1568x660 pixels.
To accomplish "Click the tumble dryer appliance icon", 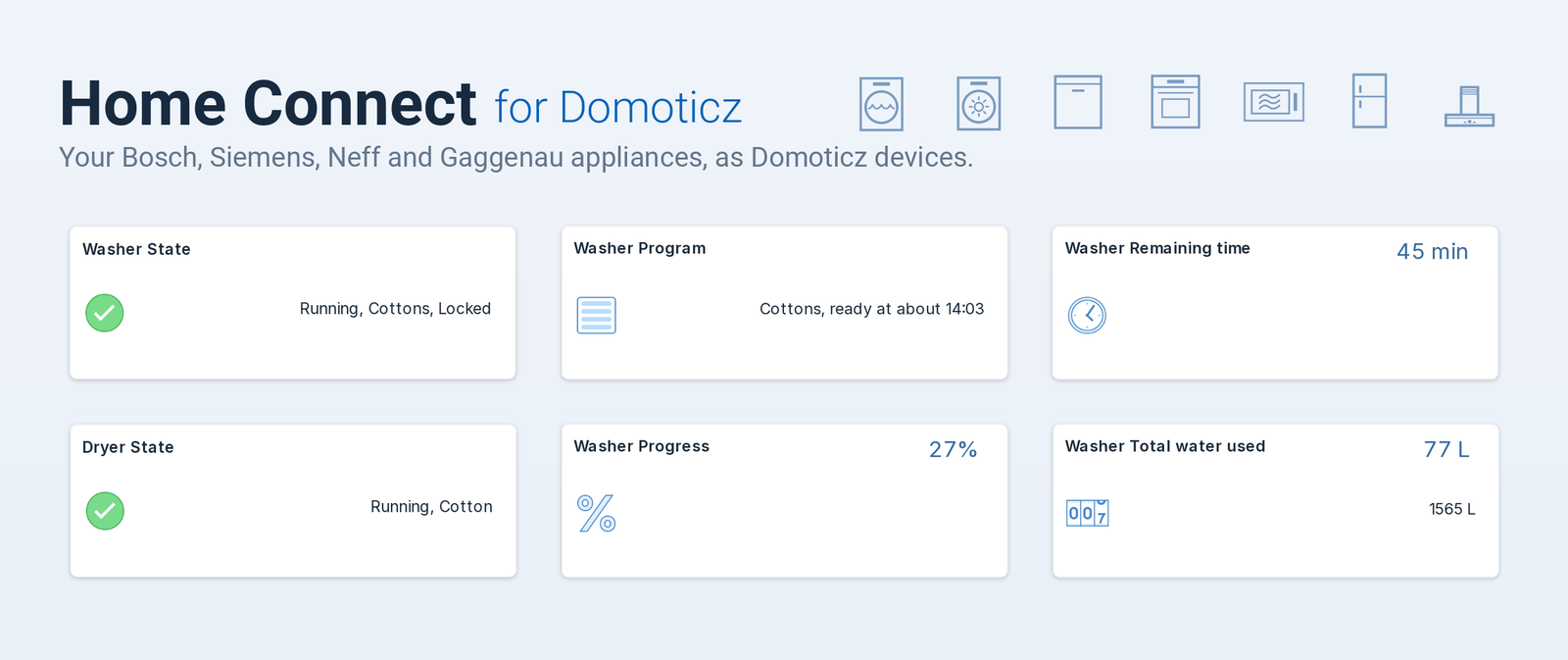I will click(x=978, y=104).
